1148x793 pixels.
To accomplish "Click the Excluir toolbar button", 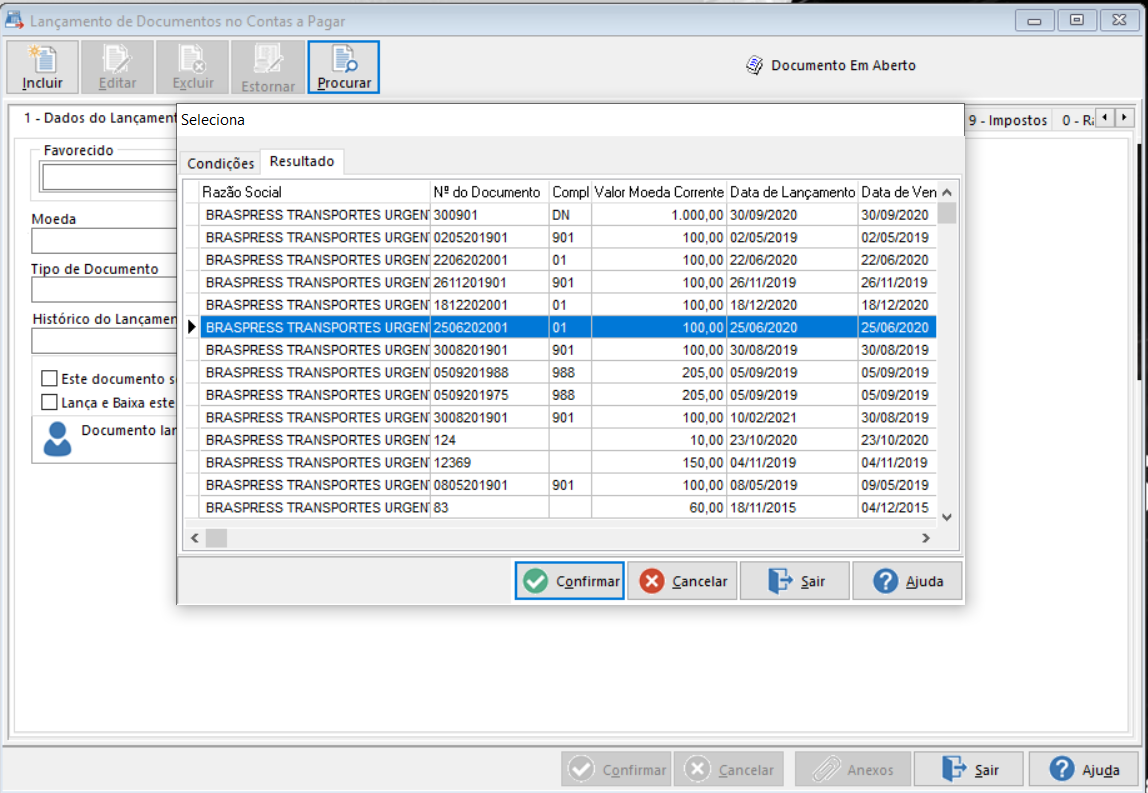I will click(x=193, y=67).
